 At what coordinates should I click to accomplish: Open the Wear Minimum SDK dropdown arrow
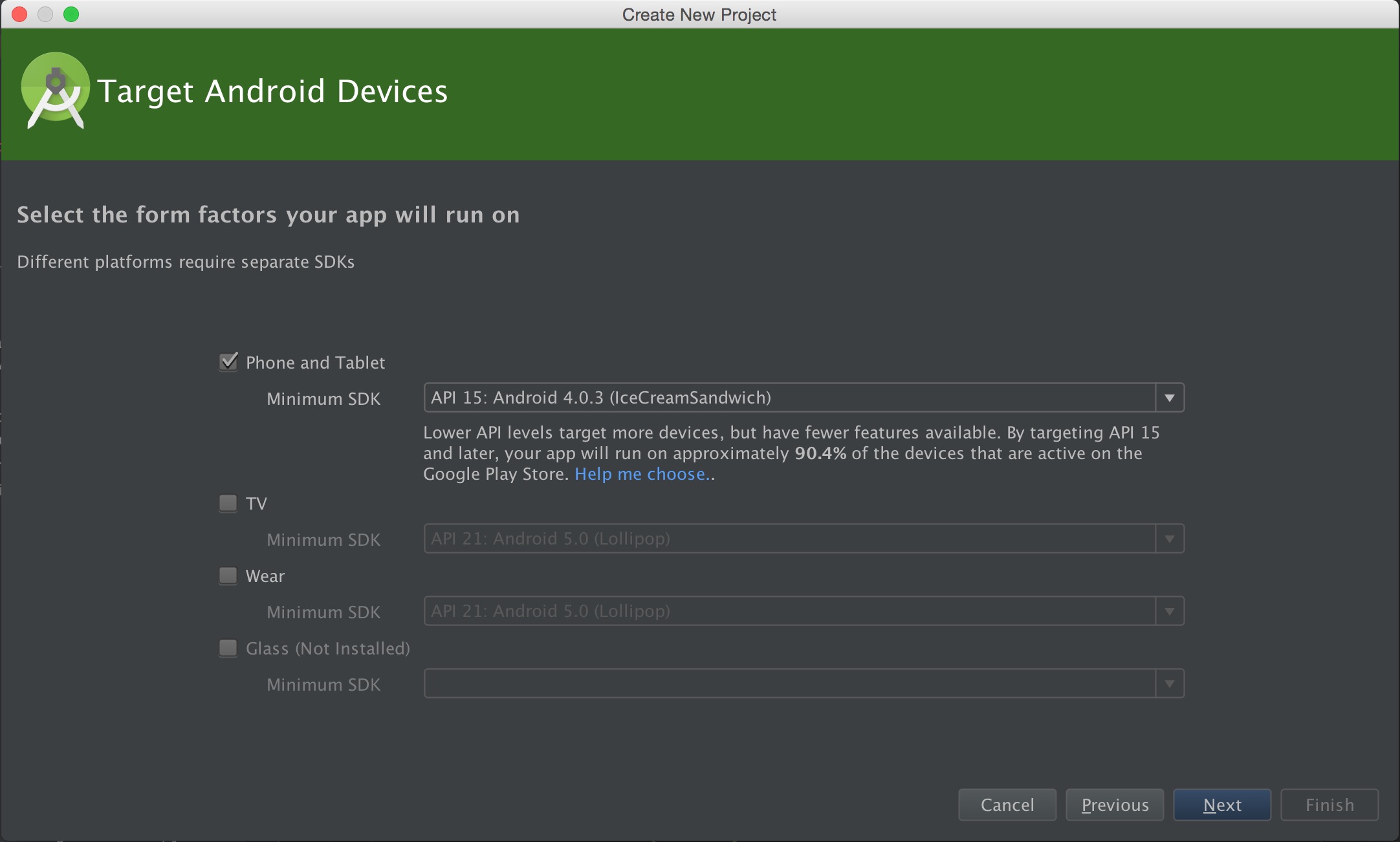1170,611
